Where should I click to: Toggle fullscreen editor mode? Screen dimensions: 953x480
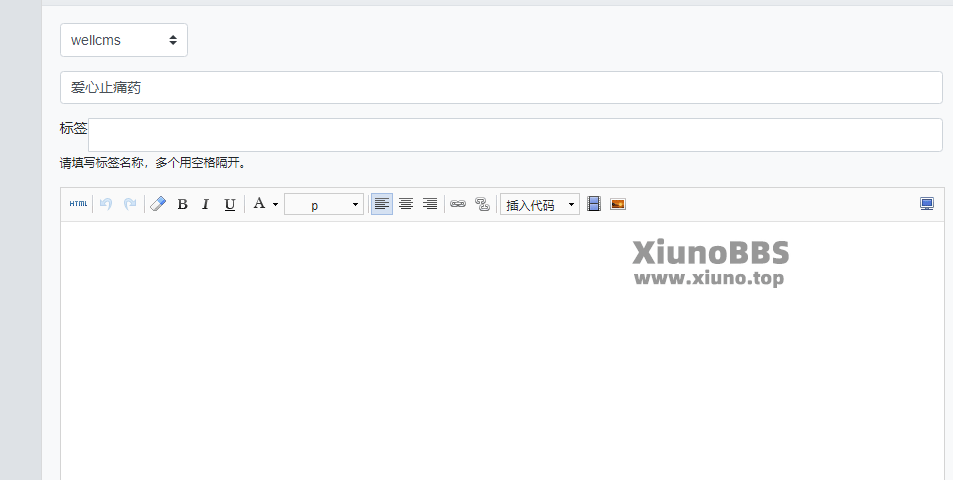point(927,204)
